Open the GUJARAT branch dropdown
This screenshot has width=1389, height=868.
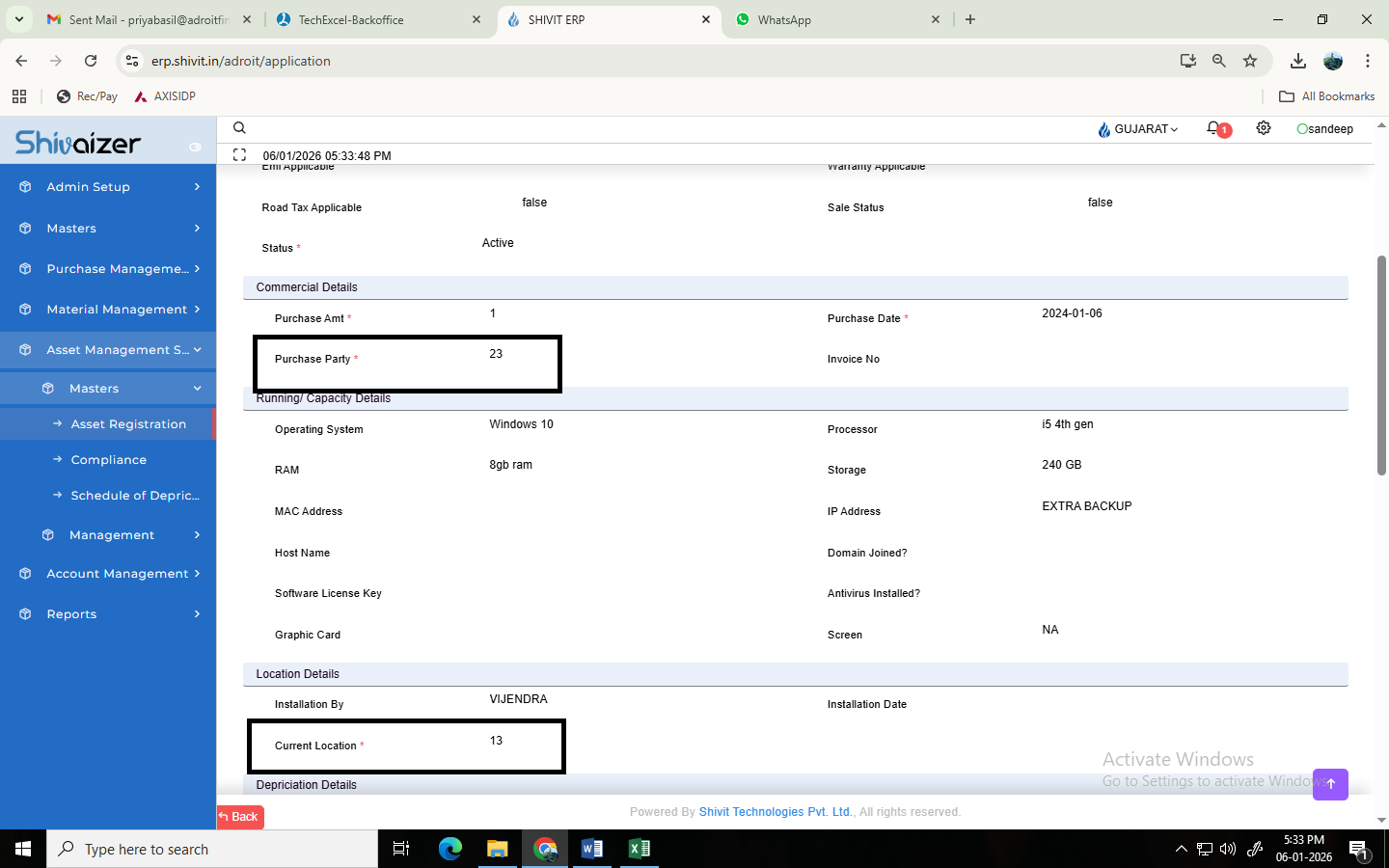point(1138,129)
